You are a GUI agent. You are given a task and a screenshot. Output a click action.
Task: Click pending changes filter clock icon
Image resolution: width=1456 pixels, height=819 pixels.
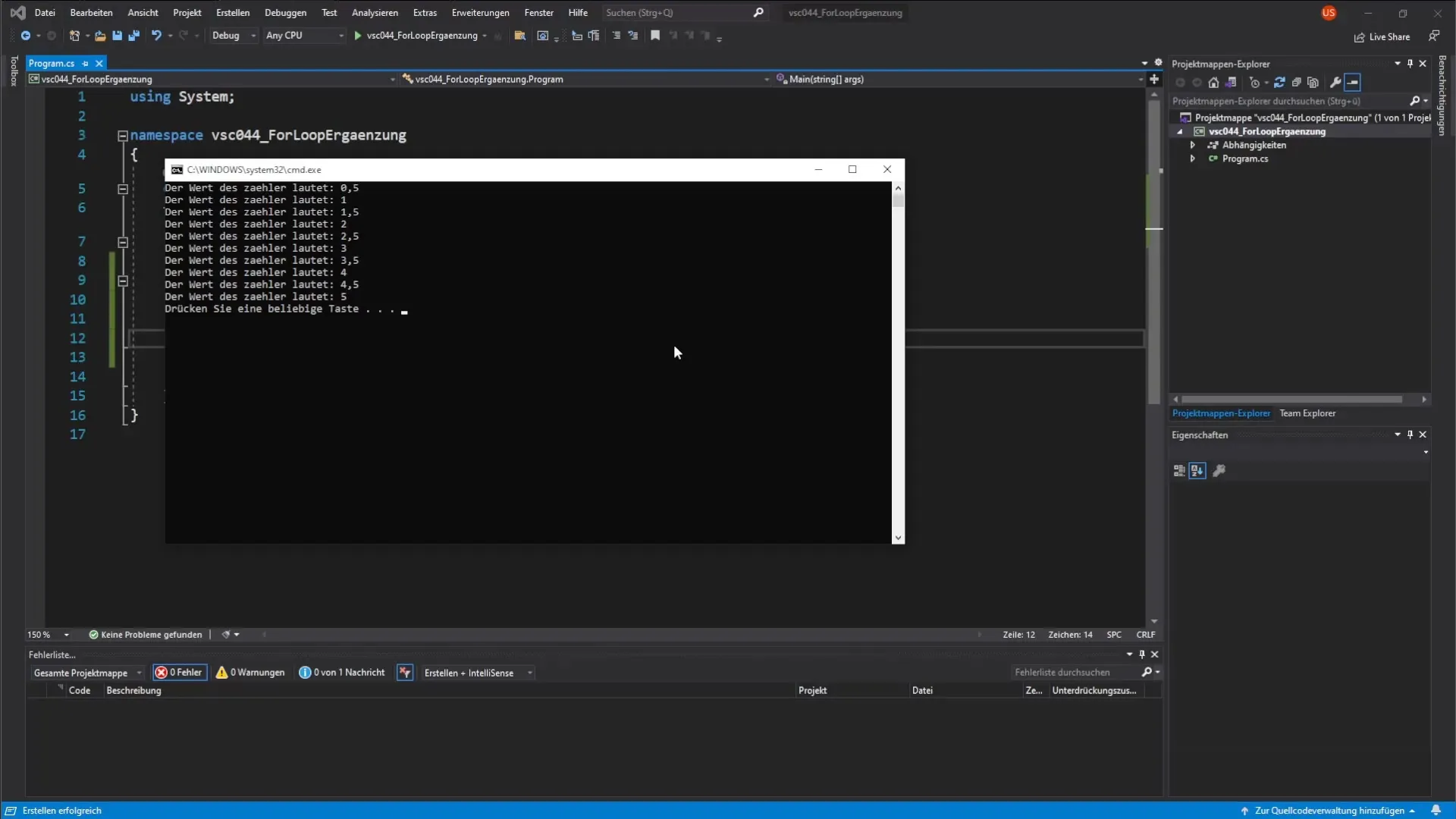pos(1254,83)
